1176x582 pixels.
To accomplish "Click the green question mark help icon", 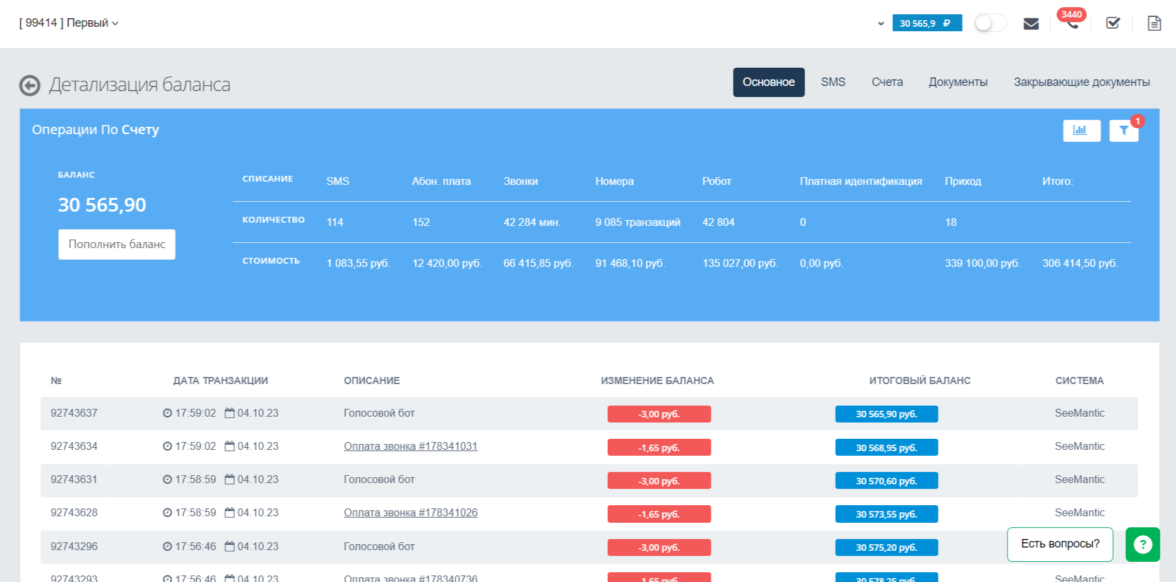I will [x=1142, y=544].
